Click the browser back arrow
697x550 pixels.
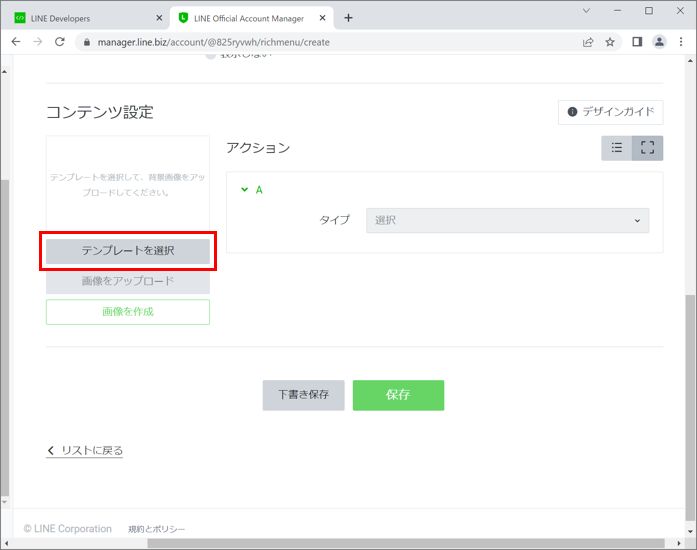click(x=16, y=42)
